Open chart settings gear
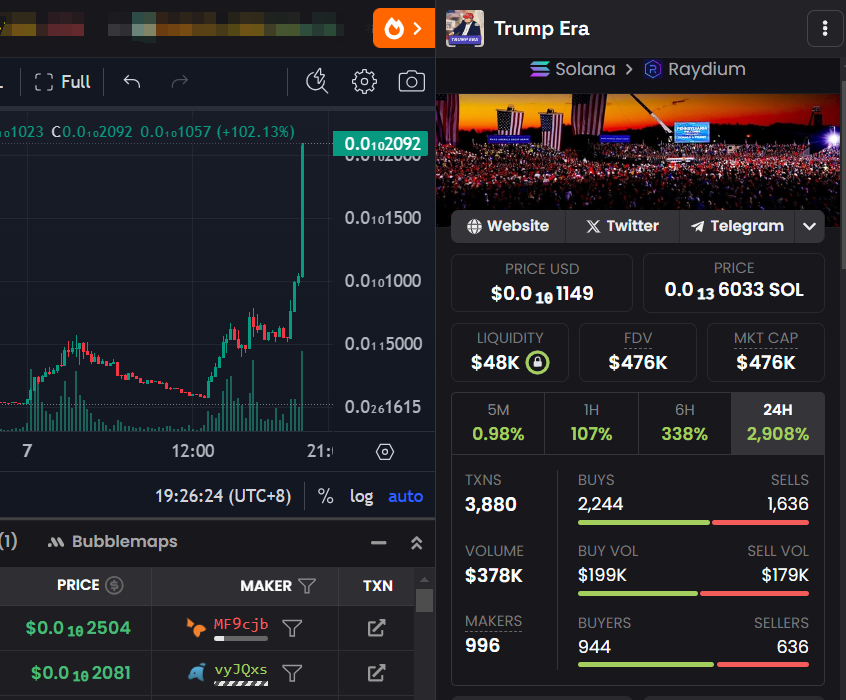 [x=364, y=81]
